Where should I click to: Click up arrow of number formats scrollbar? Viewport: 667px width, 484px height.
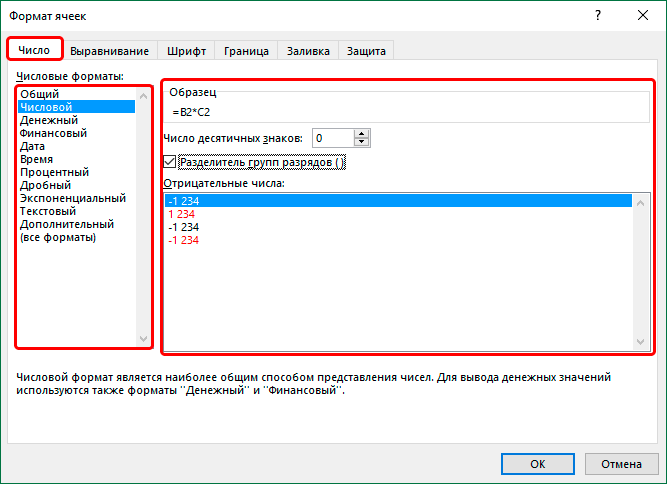(x=143, y=97)
